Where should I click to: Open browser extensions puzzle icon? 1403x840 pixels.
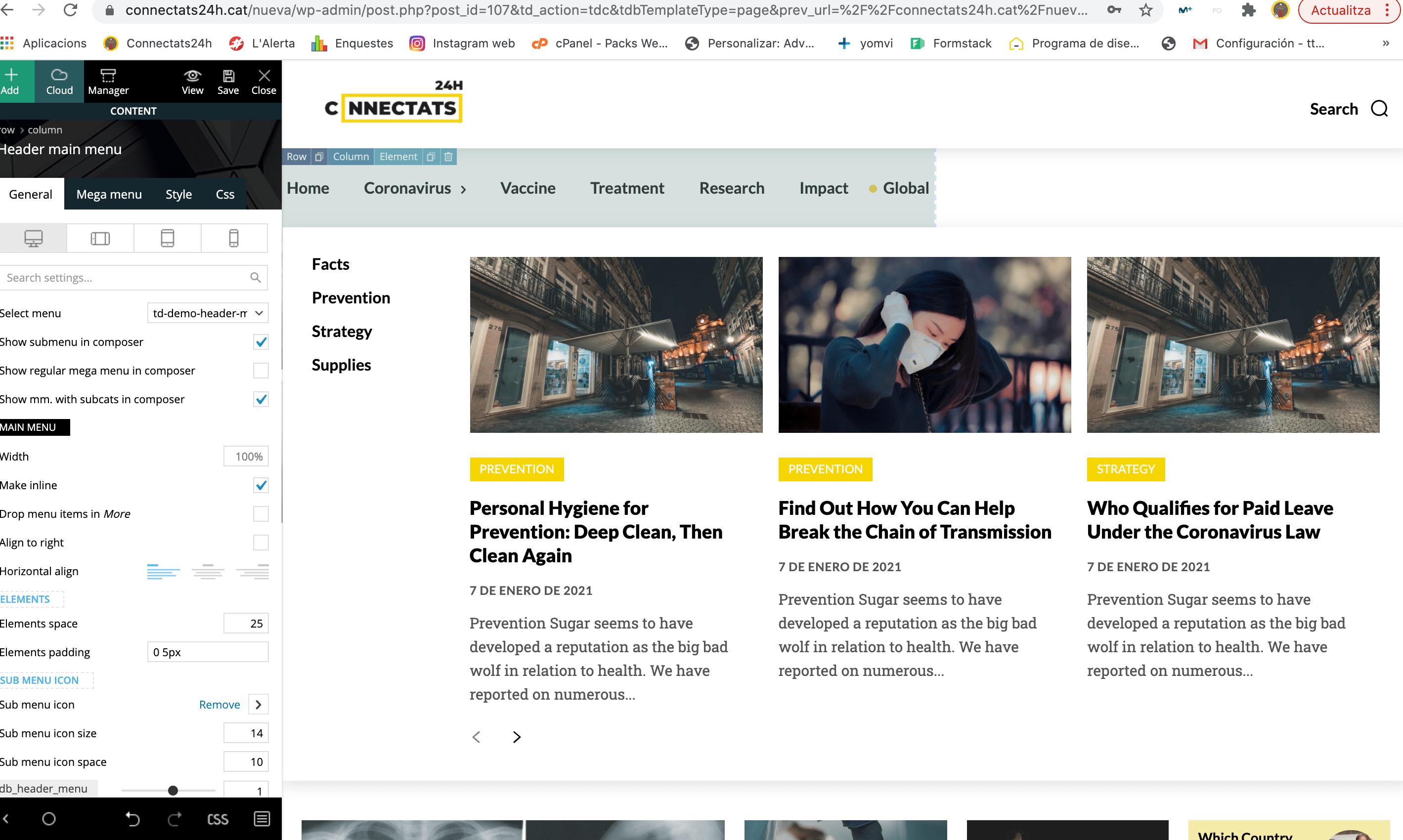tap(1248, 10)
